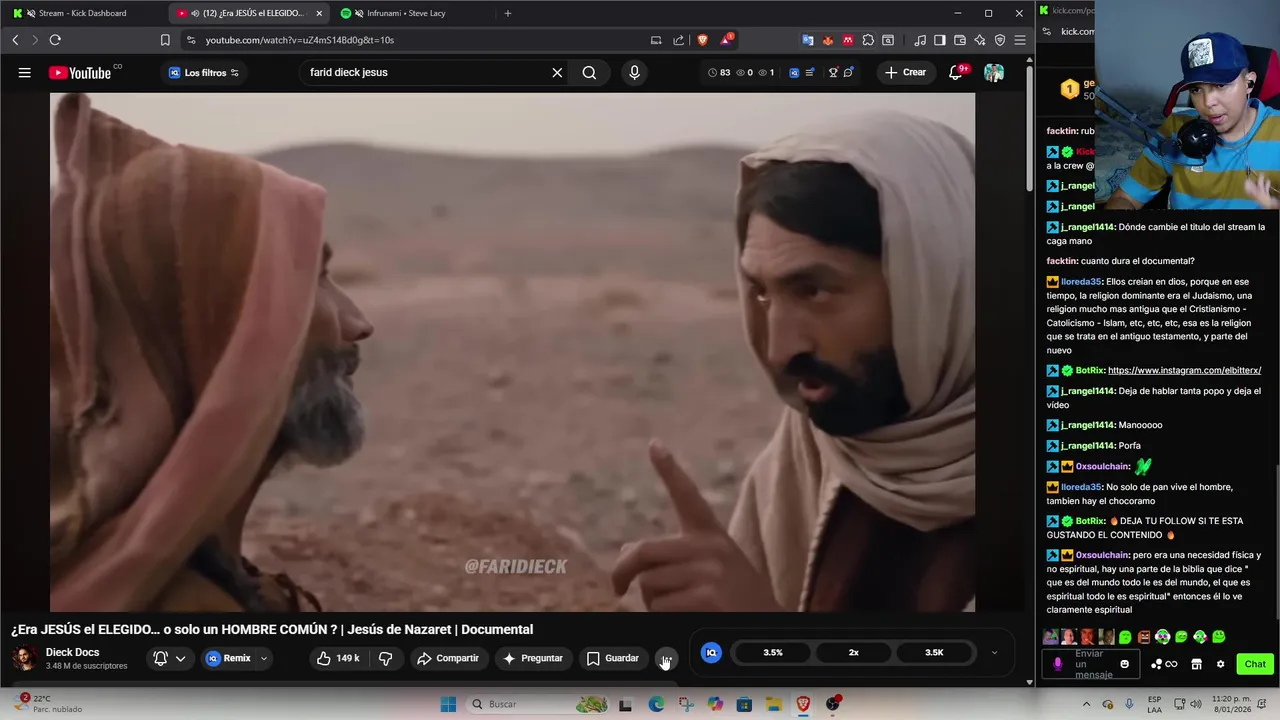The width and height of the screenshot is (1280, 720).
Task: Open the Kick chat settings gear
Action: [x=1220, y=664]
